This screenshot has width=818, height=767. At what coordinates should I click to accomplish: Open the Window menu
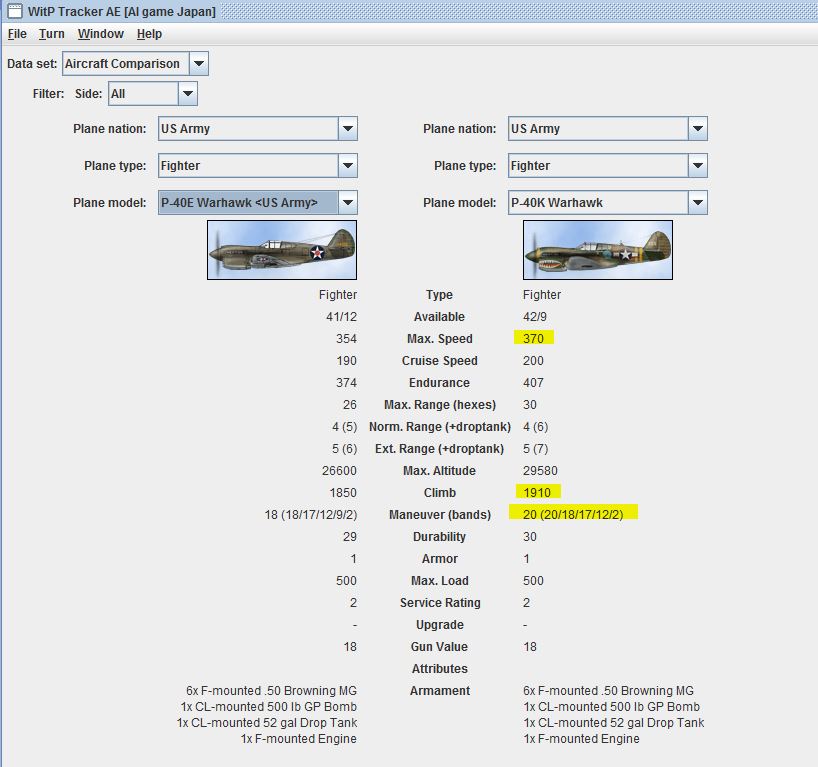pos(101,34)
